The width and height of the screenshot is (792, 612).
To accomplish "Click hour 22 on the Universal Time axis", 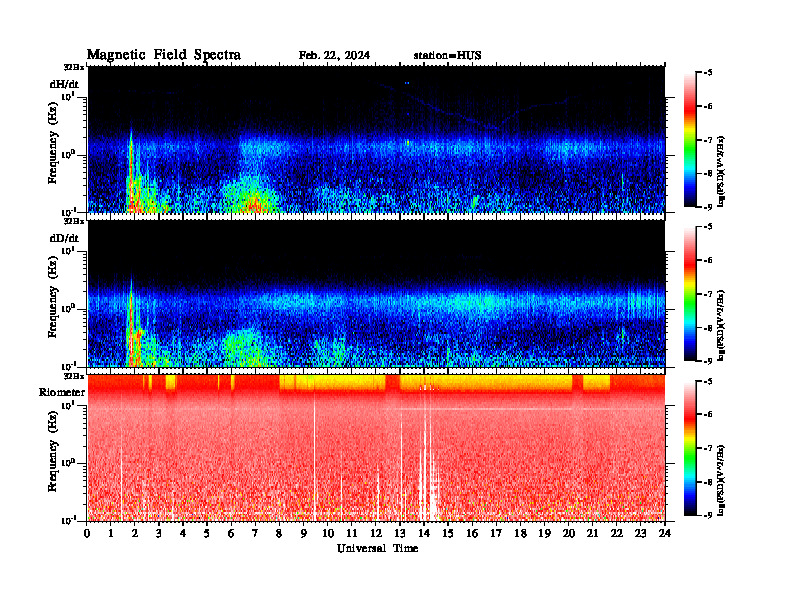I will pyautogui.click(x=617, y=534).
